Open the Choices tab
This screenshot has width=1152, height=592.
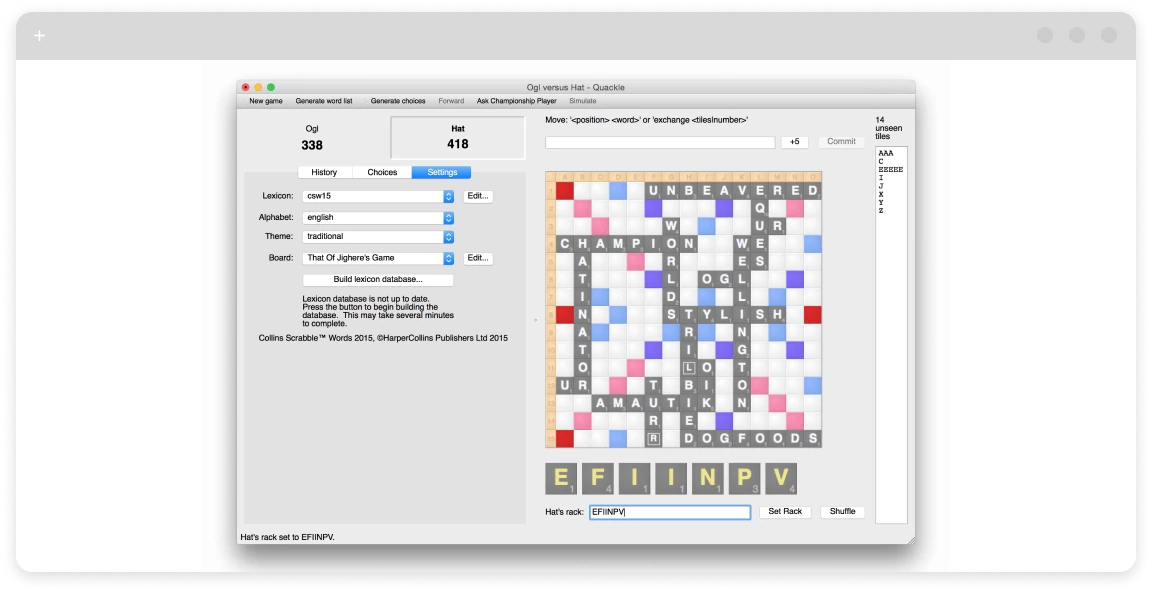(382, 172)
